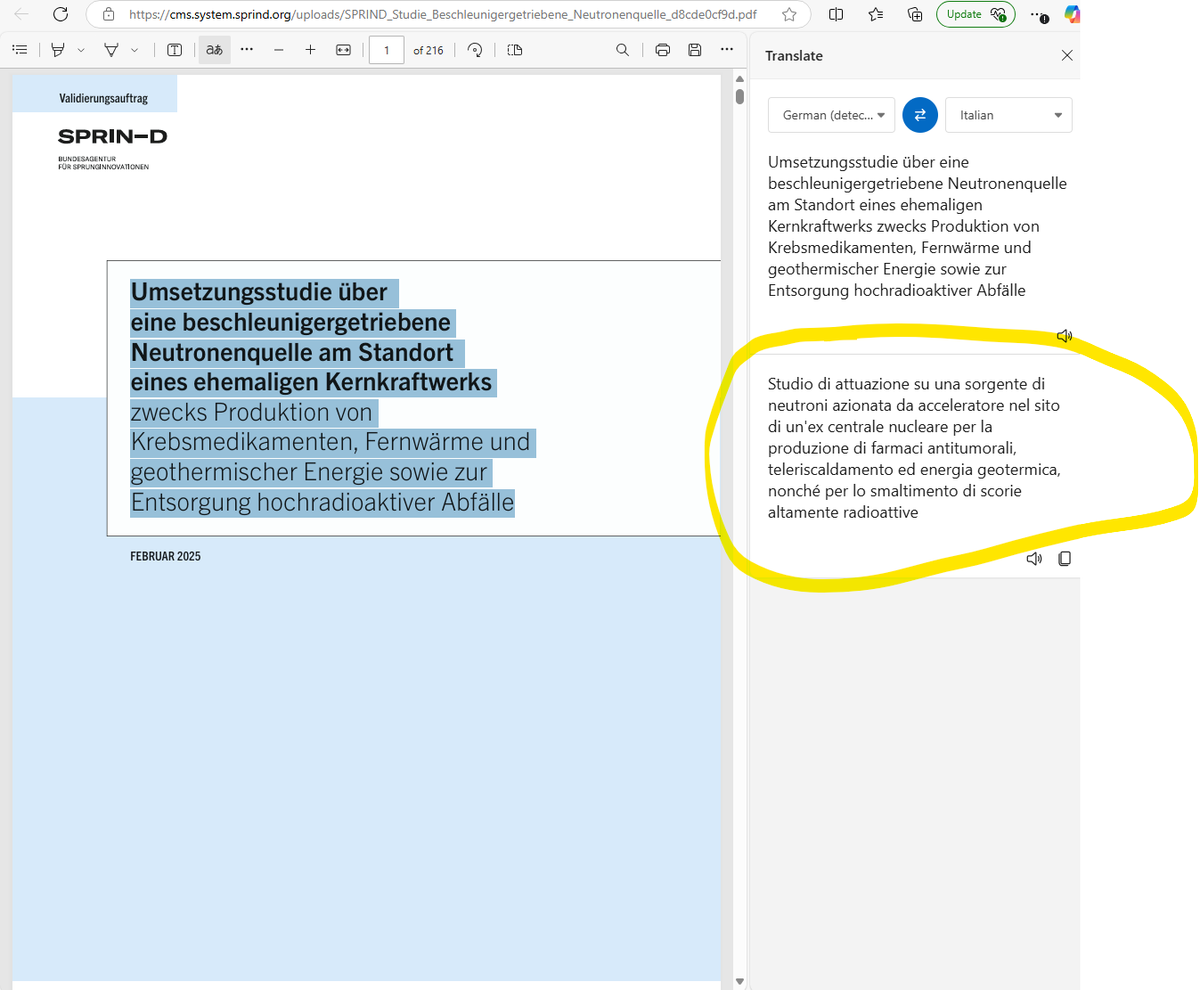Open split screen view icon
1200x990 pixels.
point(836,15)
